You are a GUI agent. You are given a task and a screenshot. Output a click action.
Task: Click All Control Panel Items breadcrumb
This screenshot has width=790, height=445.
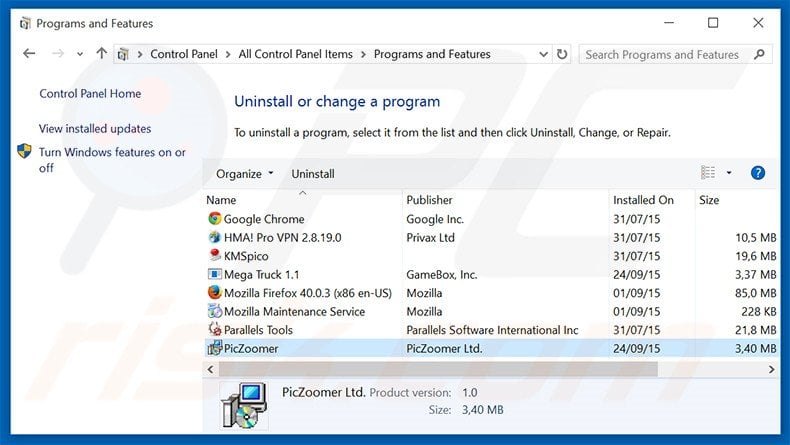(x=296, y=54)
